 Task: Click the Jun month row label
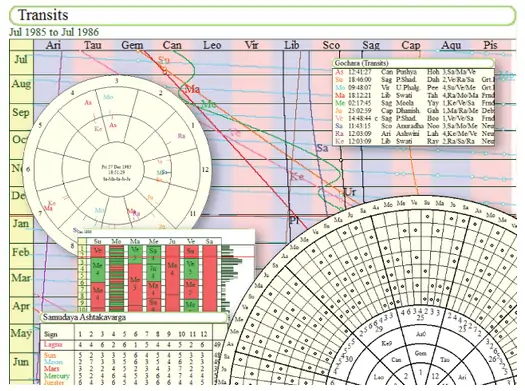tap(21, 362)
